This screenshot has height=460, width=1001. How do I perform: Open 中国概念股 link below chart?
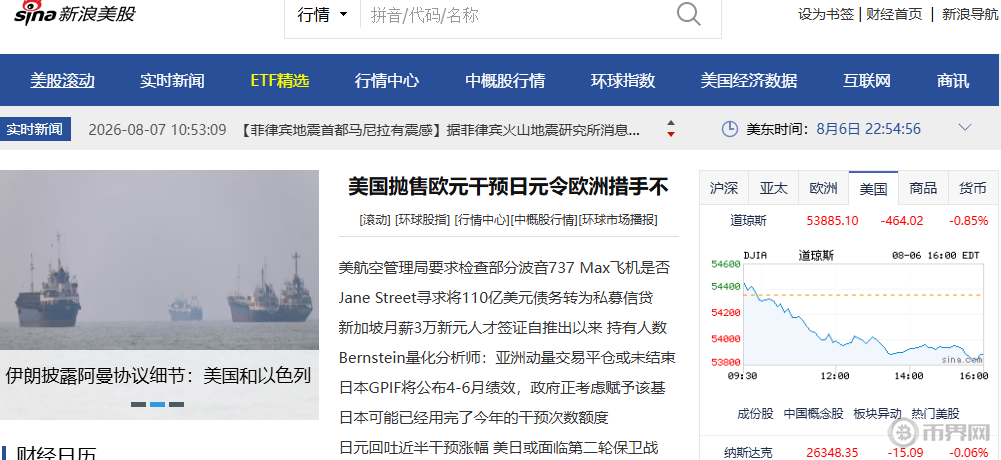pyautogui.click(x=813, y=413)
